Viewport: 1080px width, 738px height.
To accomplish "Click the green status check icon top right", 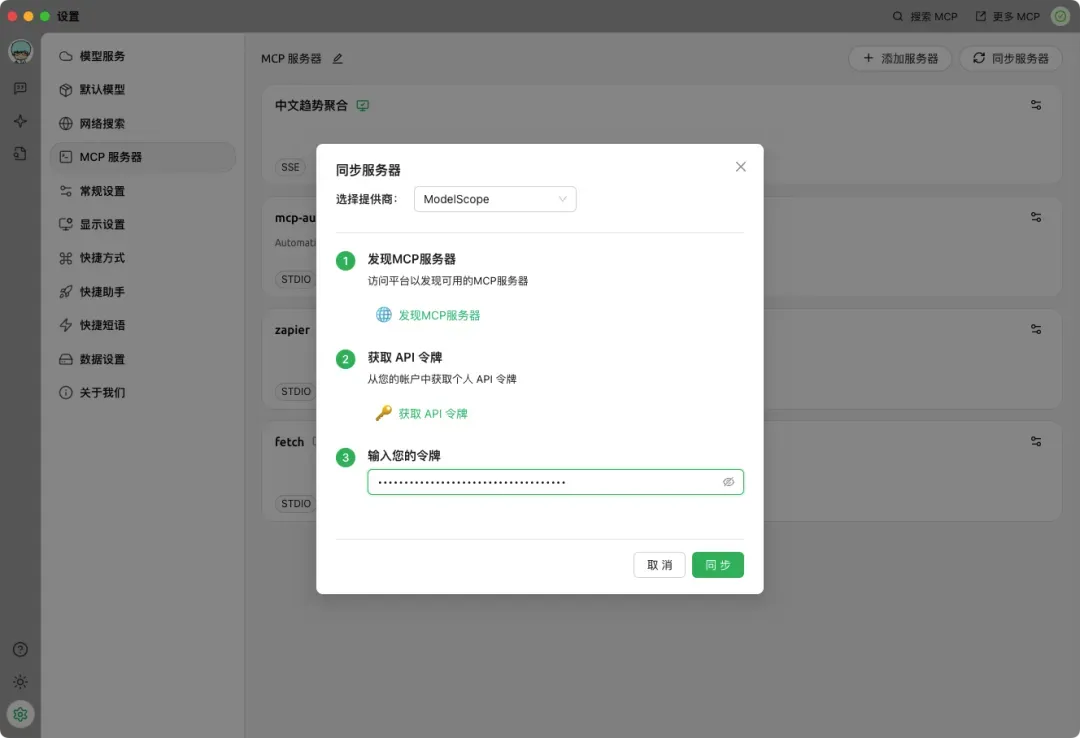I will [1060, 17].
